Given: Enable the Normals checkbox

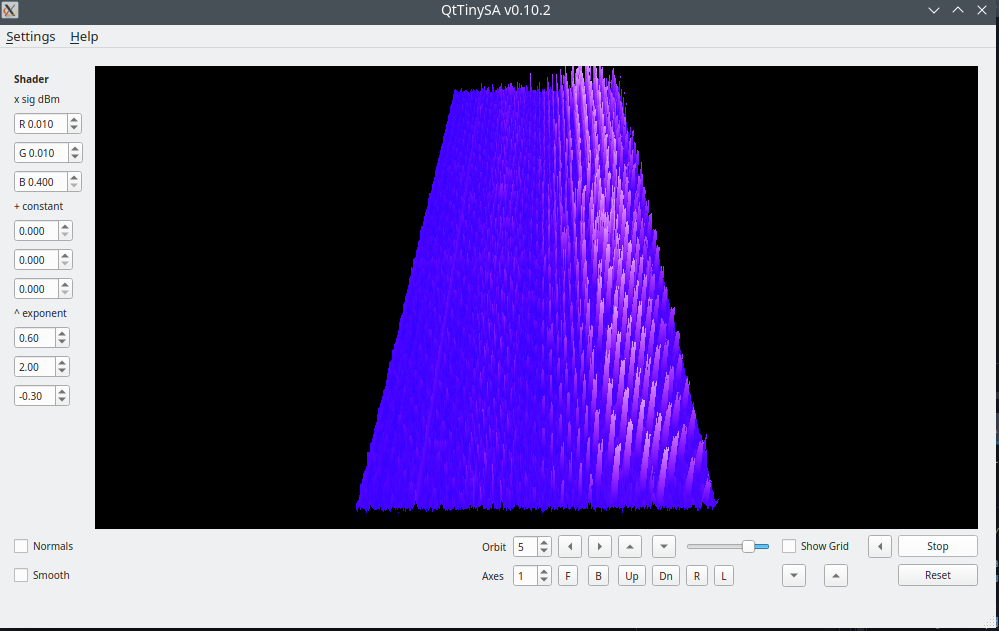Looking at the screenshot, I should (21, 546).
